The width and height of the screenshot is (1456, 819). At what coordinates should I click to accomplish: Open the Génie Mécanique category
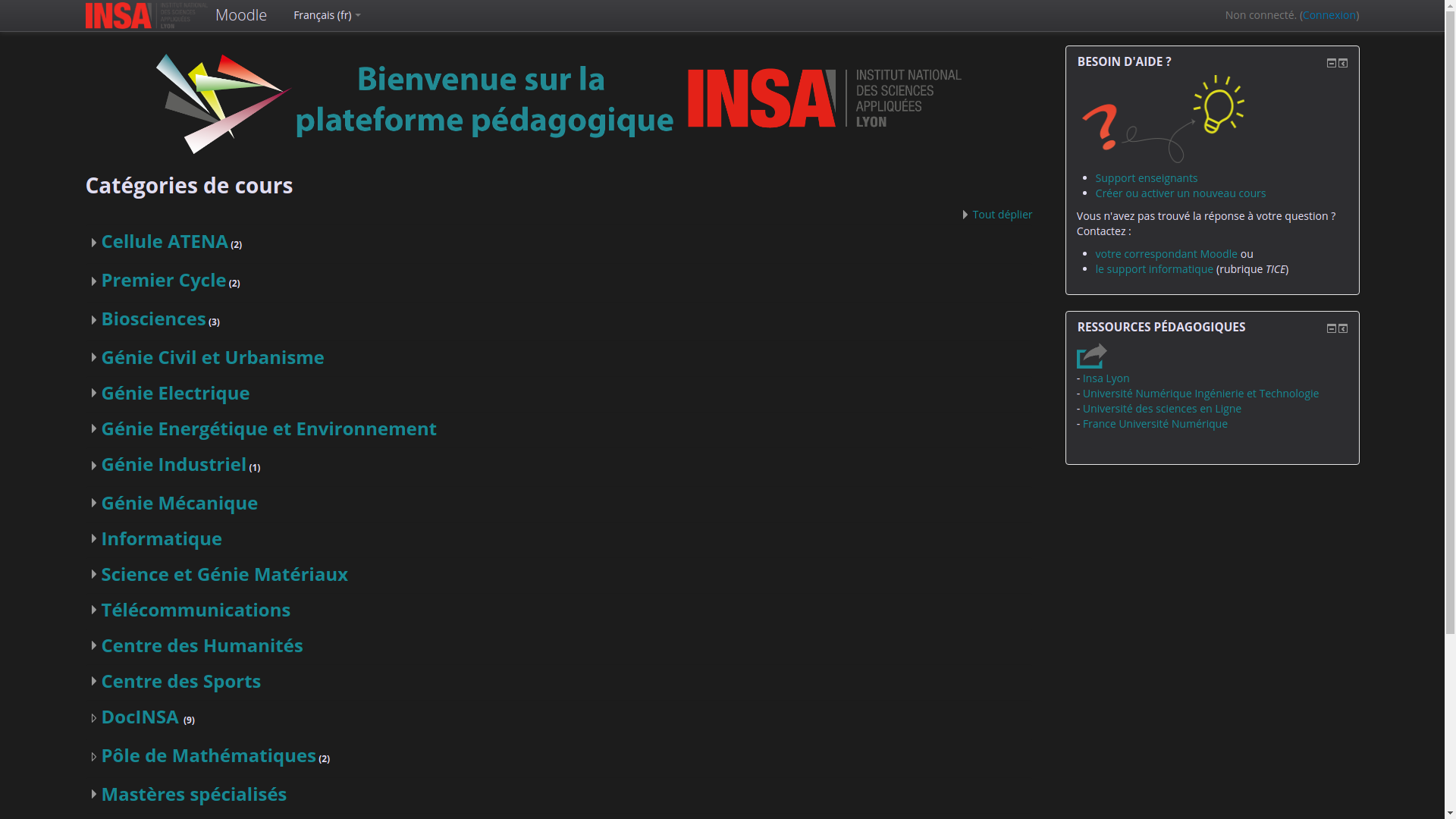coord(179,503)
